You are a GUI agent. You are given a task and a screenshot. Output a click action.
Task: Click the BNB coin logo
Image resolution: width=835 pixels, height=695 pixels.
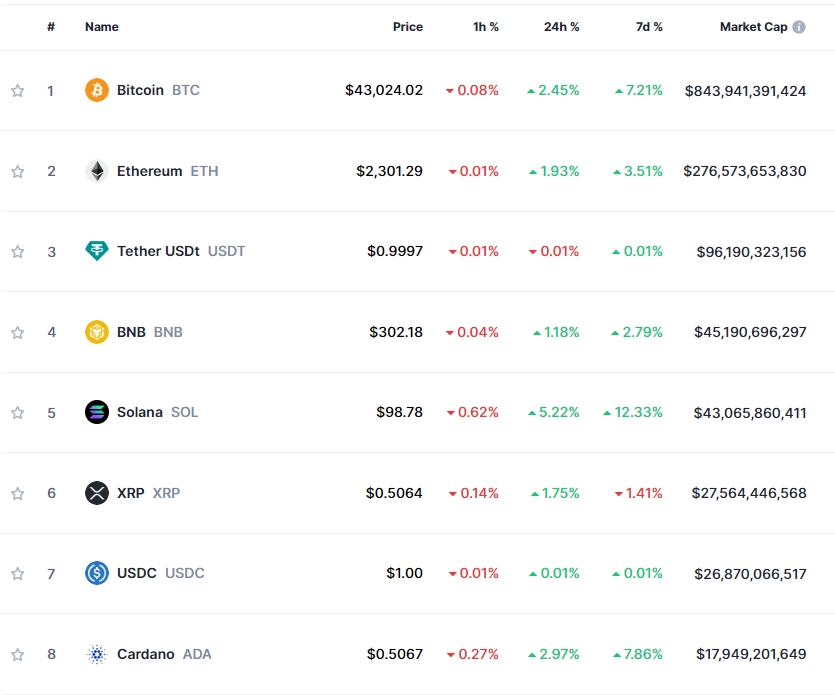(x=97, y=332)
